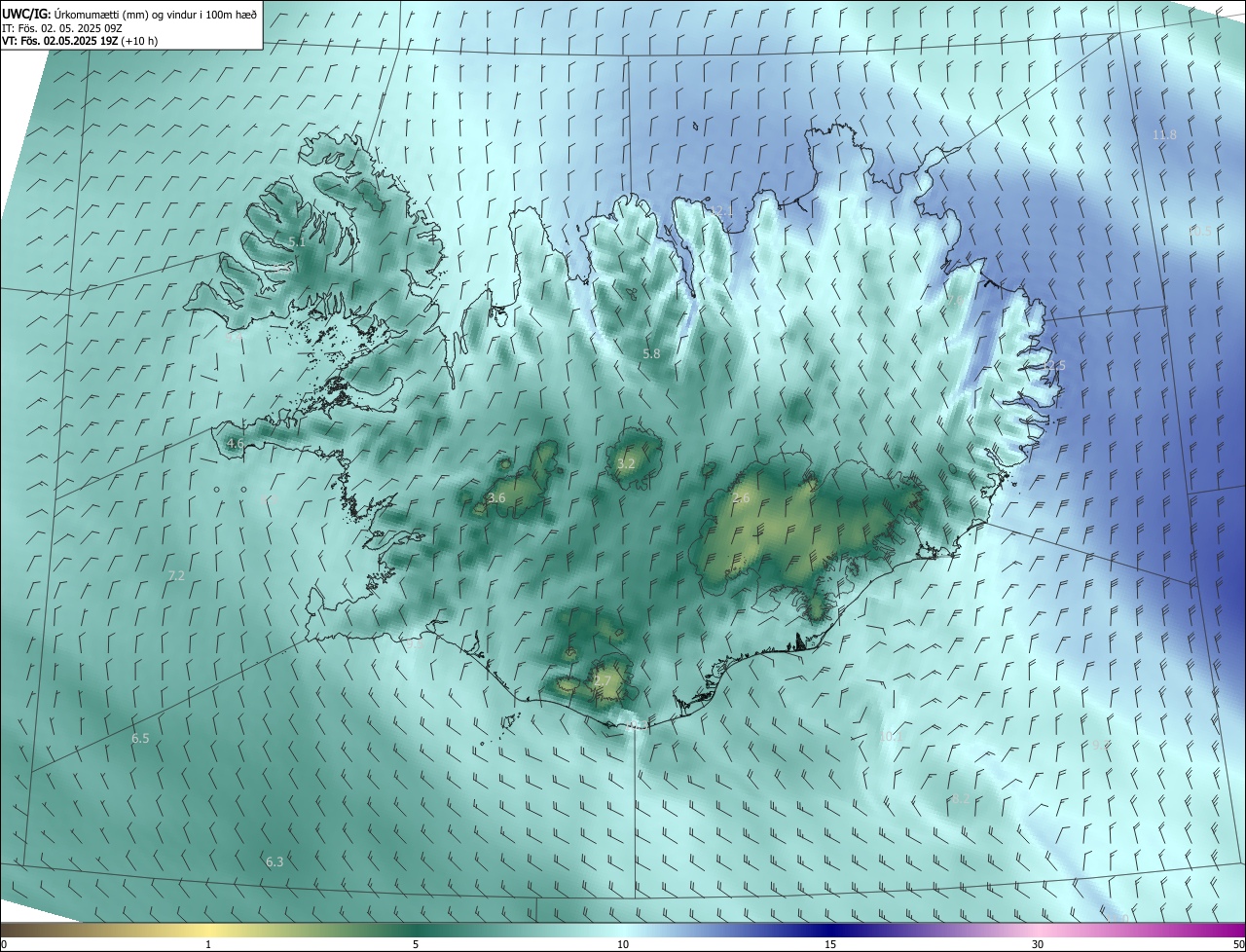Click the 6.3 value label near the bottom
Image resolution: width=1246 pixels, height=952 pixels.
click(x=275, y=862)
